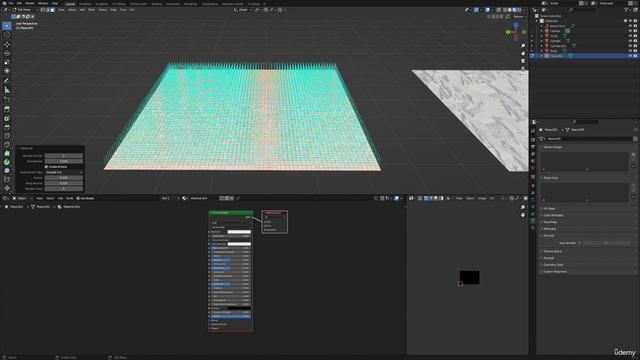Select the Rotate tool in toolbar

click(x=7, y=53)
